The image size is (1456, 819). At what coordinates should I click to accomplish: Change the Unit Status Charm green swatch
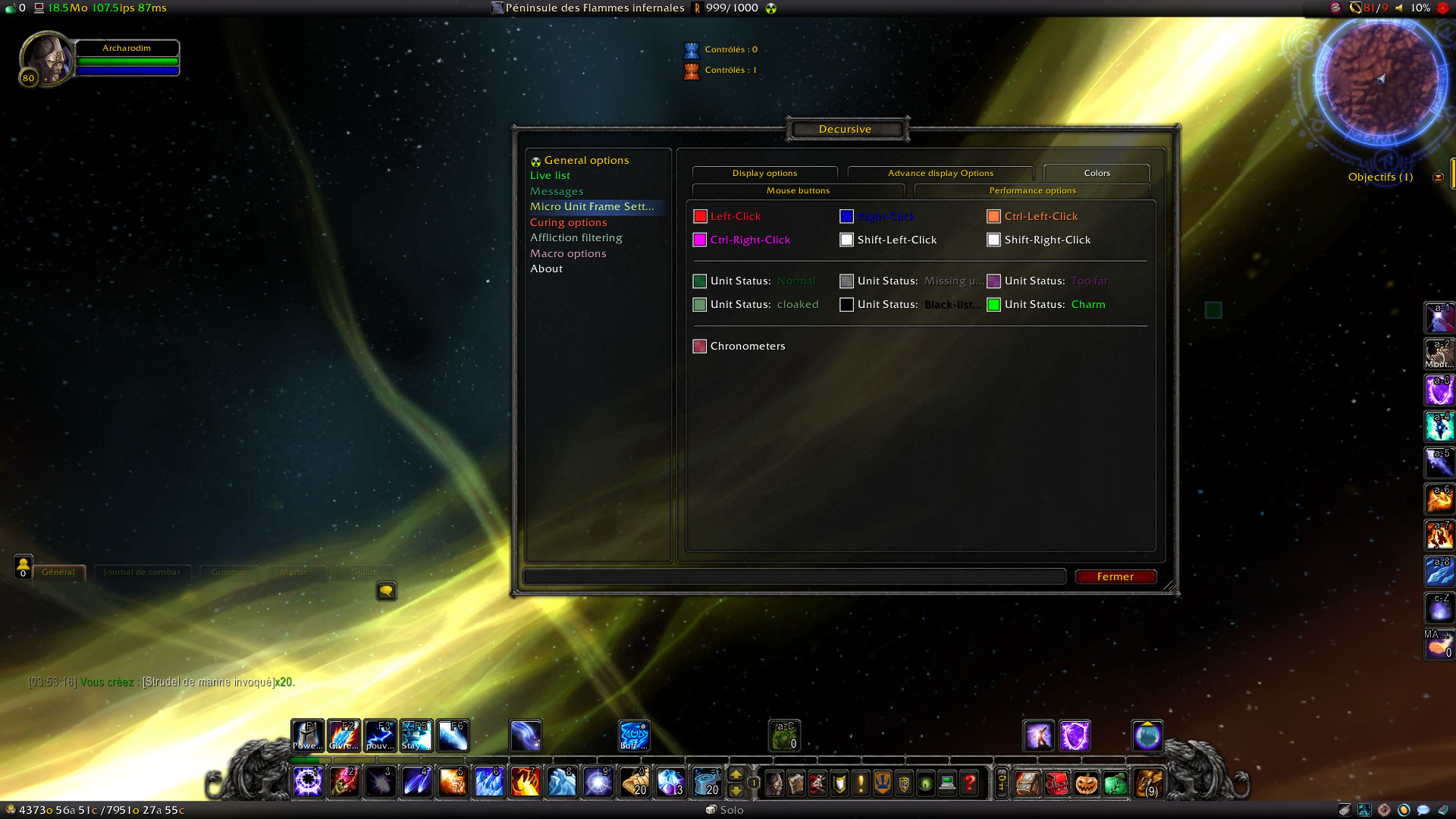tap(993, 305)
